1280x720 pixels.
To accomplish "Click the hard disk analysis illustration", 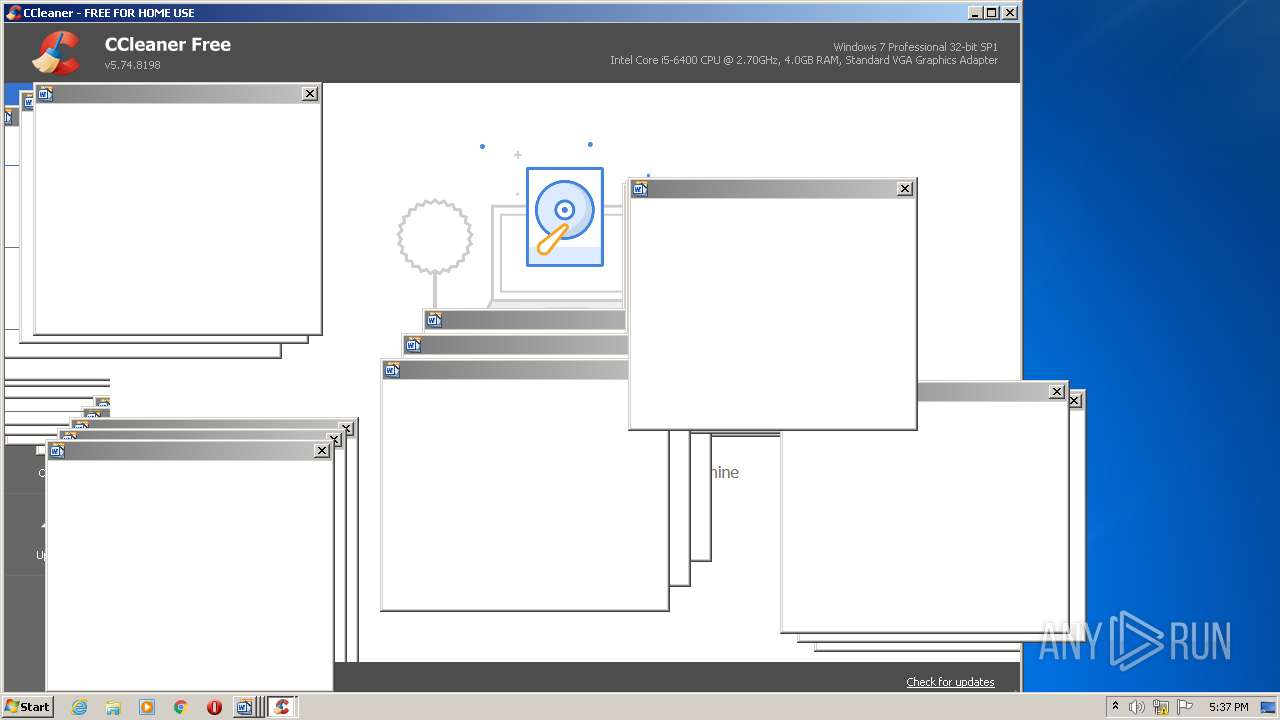I will tap(565, 216).
